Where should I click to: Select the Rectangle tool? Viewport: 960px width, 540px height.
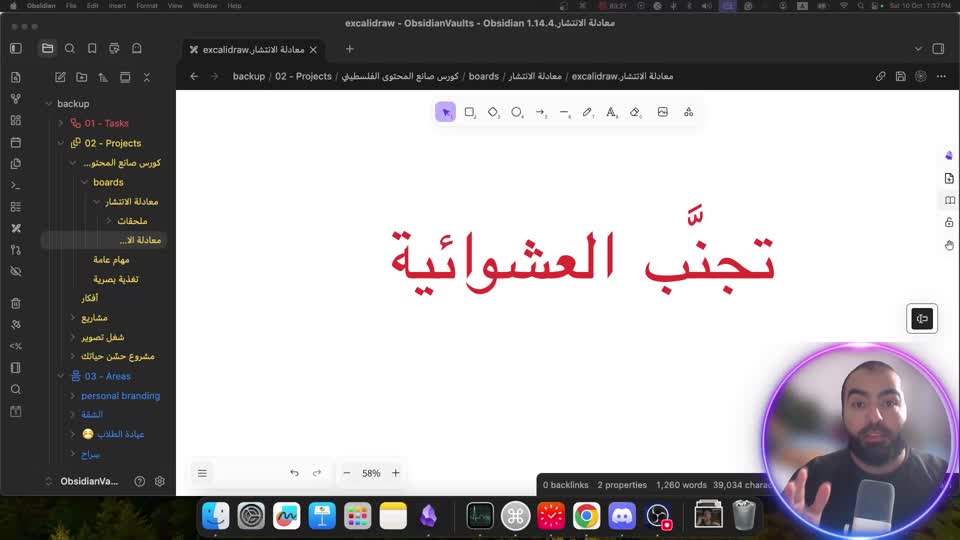(x=470, y=112)
